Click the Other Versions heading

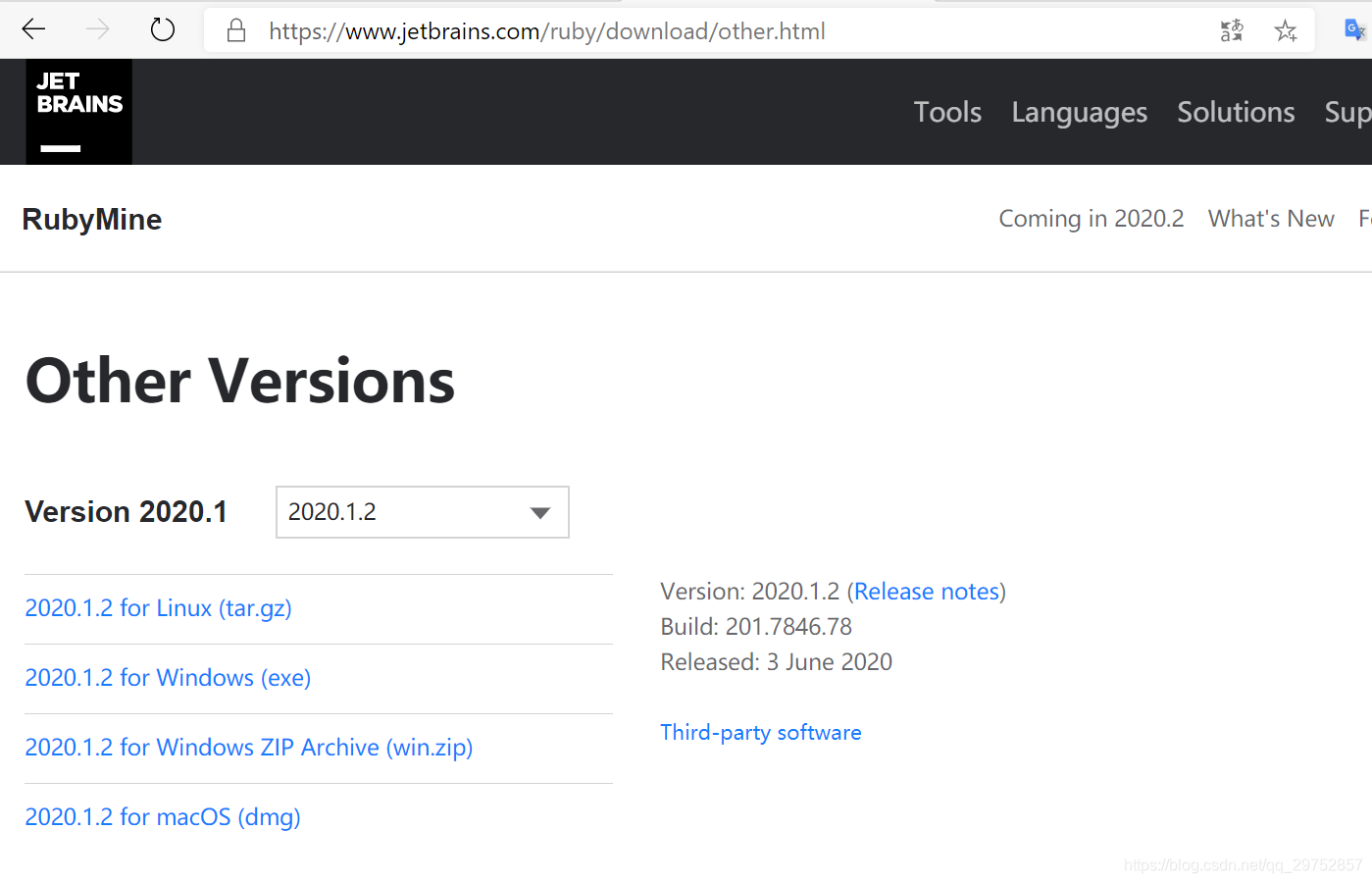pos(240,381)
